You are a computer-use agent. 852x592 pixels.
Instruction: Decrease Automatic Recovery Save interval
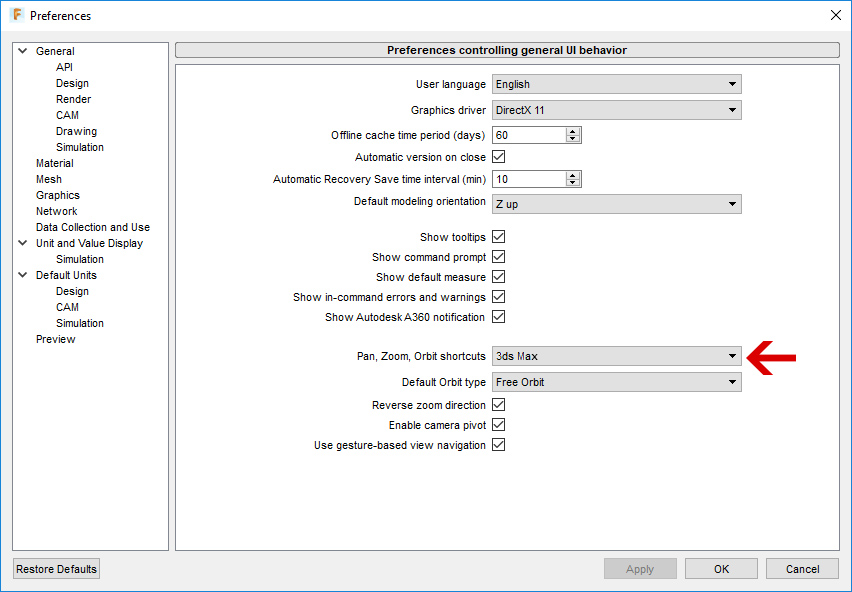tap(573, 183)
